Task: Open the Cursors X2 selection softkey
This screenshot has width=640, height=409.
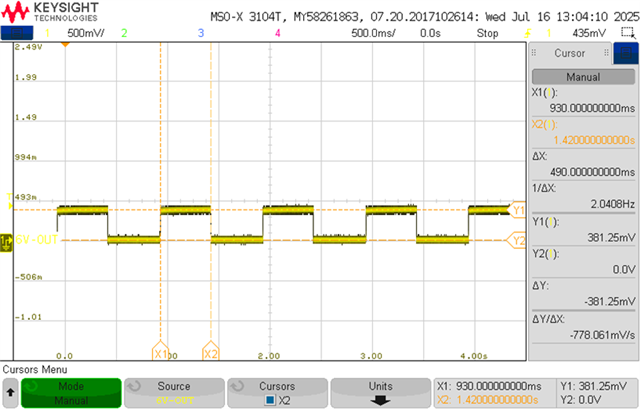Action: tap(278, 393)
